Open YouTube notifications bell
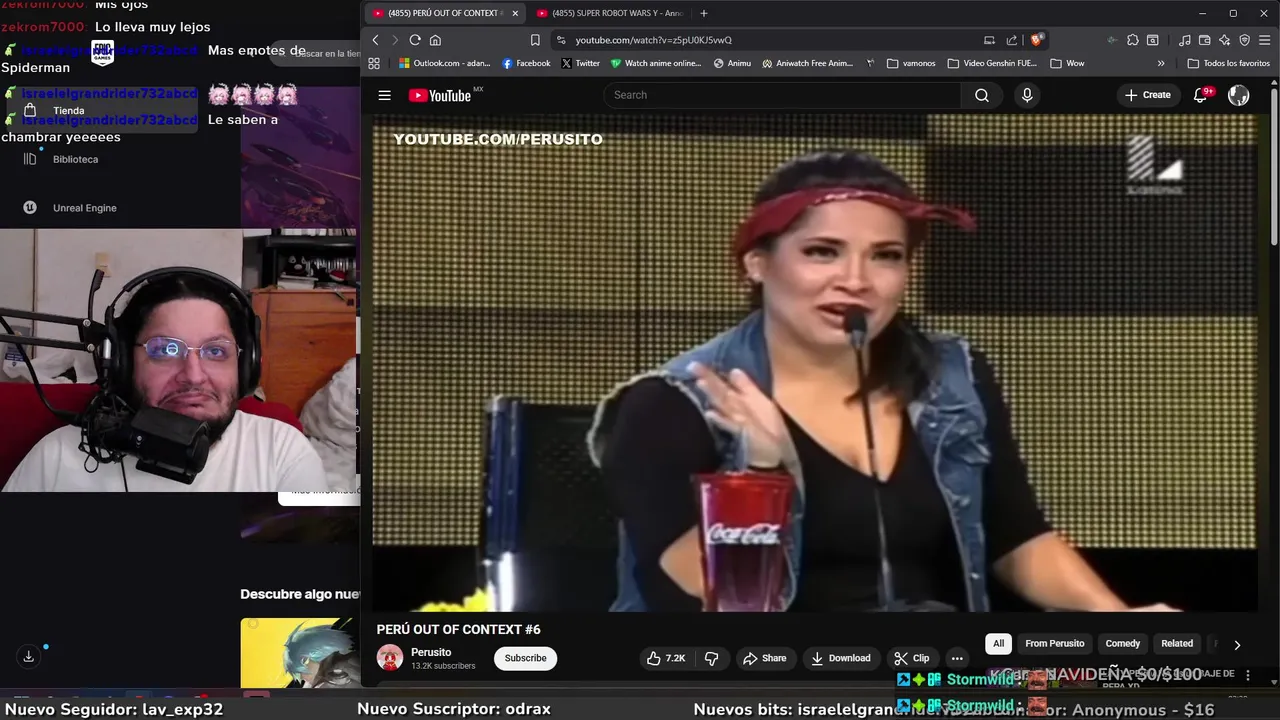 coord(1201,95)
